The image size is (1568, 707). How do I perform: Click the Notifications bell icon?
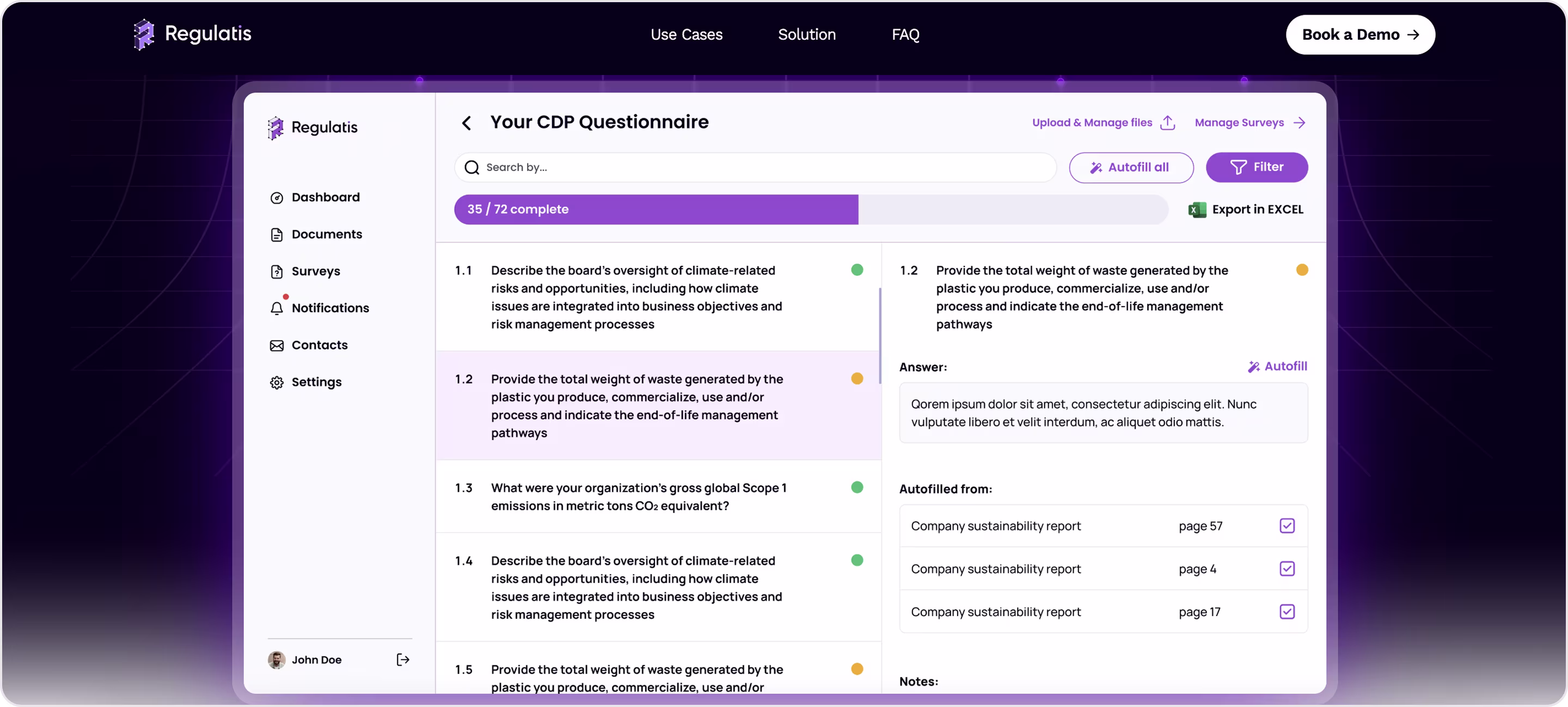point(277,308)
